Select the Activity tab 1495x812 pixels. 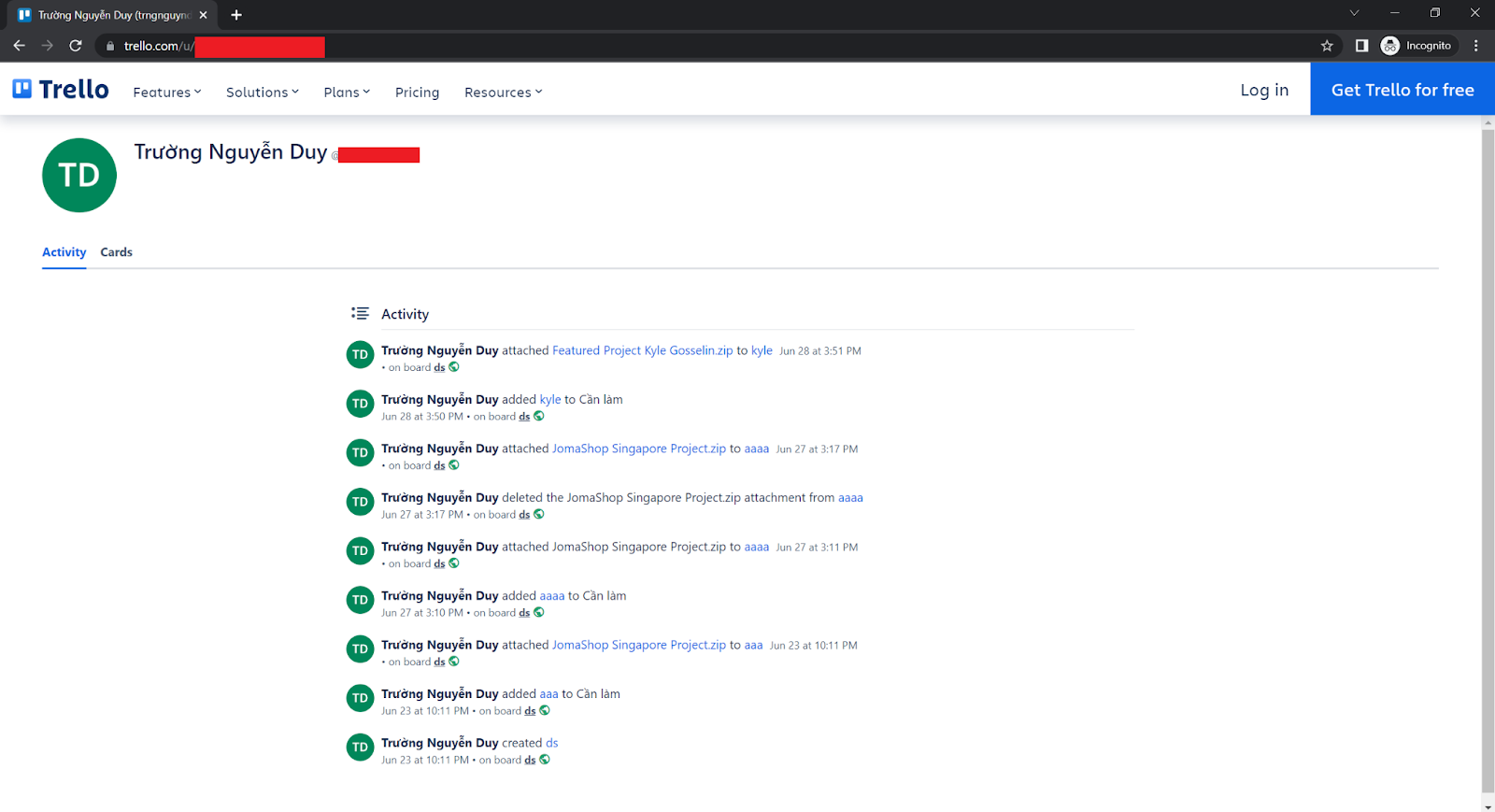pos(64,252)
